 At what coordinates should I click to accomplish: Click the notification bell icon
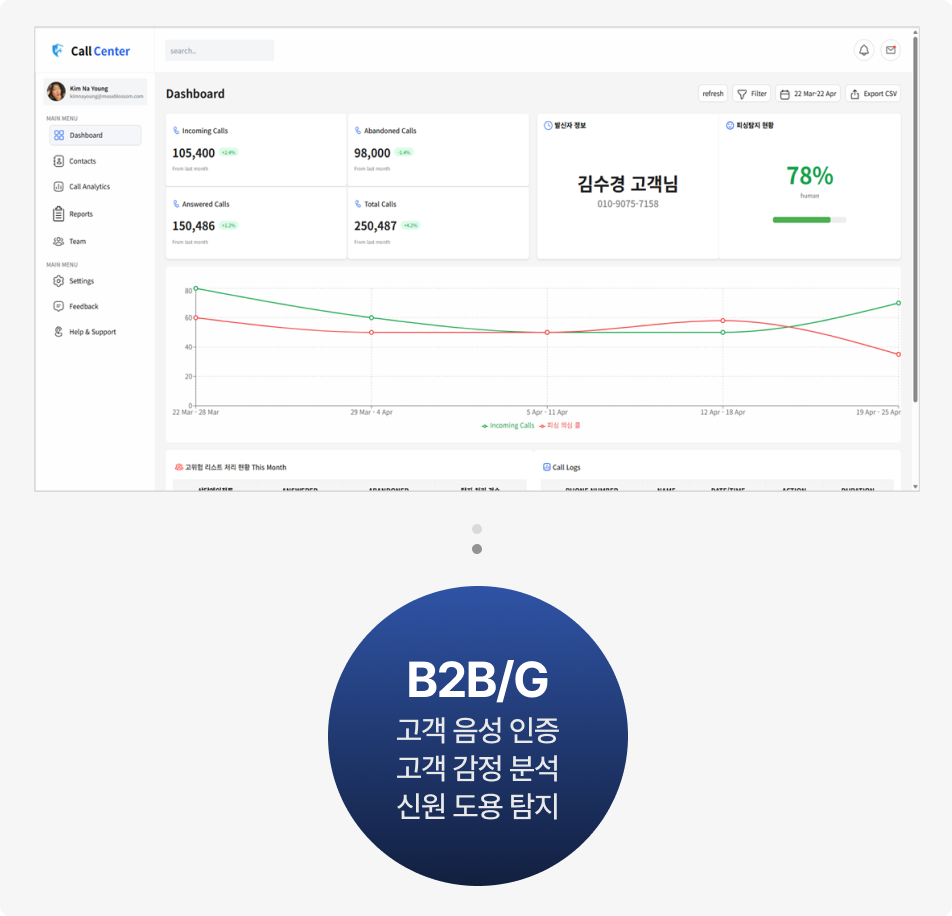(863, 50)
